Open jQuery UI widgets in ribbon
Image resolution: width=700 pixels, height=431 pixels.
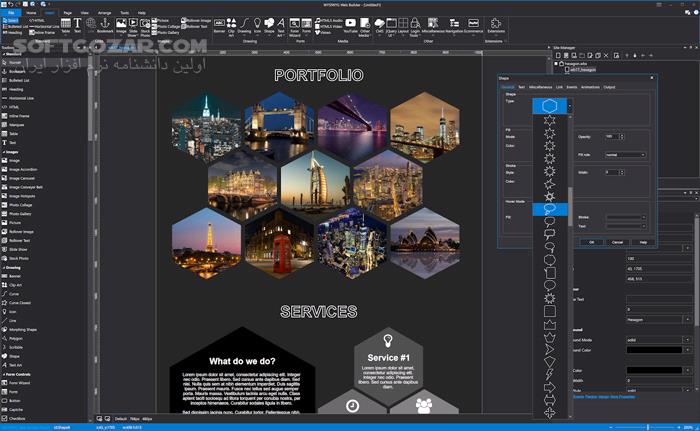pyautogui.click(x=391, y=27)
